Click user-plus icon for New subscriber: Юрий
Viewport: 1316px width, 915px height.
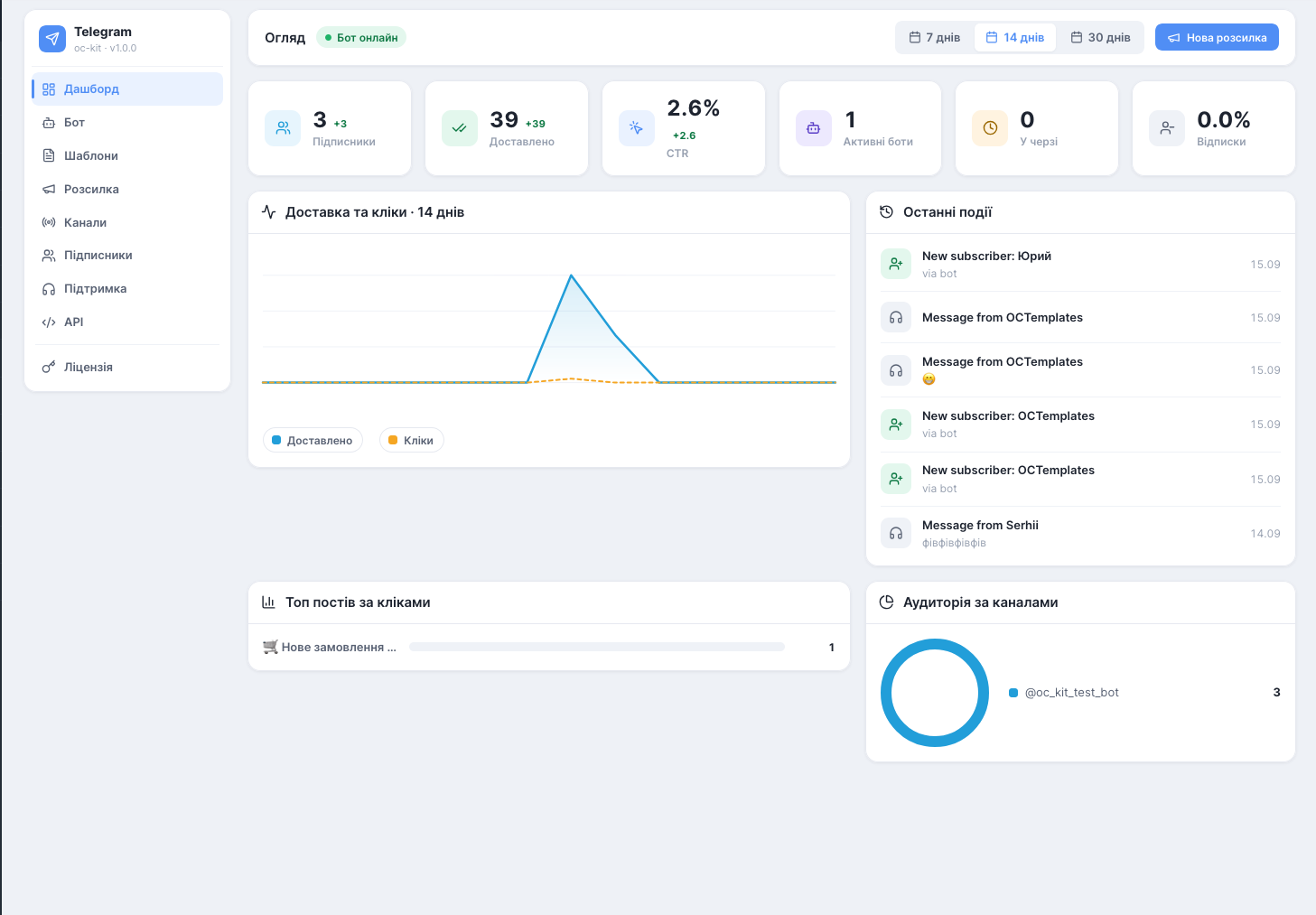point(896,264)
